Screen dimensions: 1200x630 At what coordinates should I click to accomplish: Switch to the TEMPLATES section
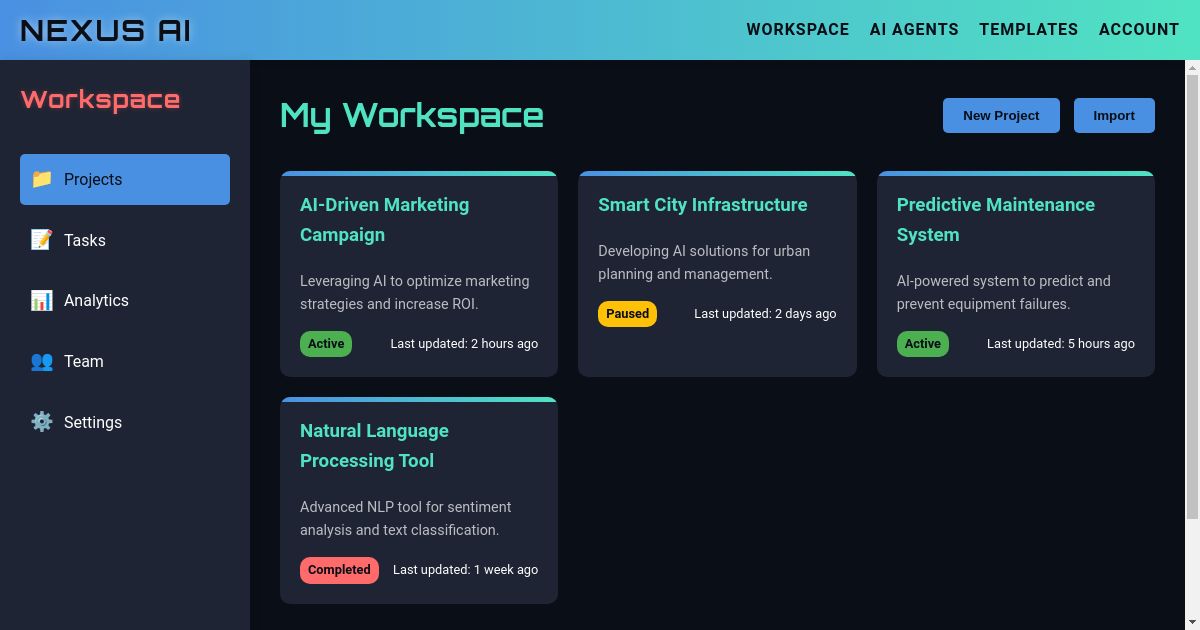[1029, 29]
